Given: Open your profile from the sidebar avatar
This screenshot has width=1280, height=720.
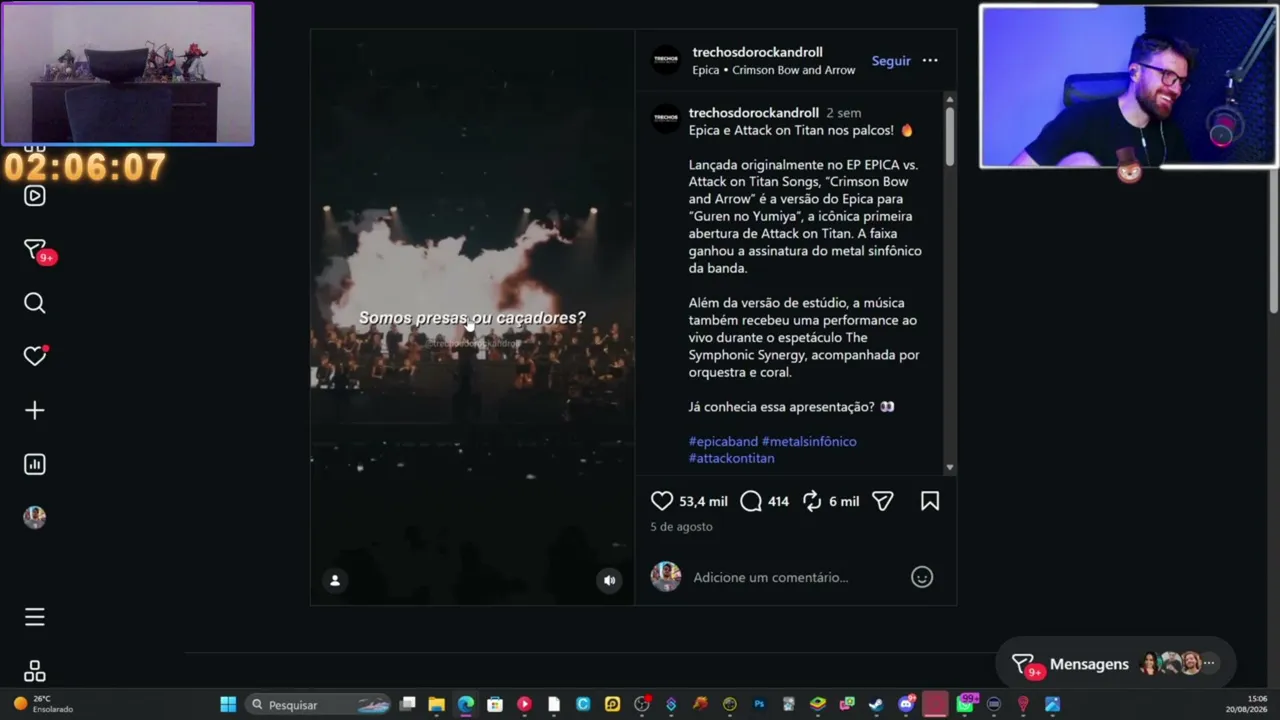Looking at the screenshot, I should click(35, 517).
